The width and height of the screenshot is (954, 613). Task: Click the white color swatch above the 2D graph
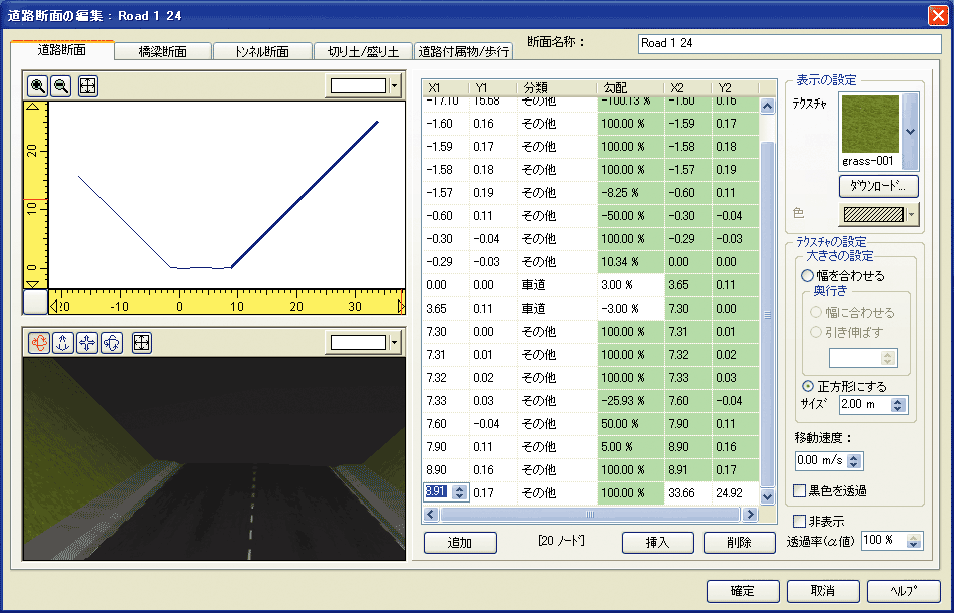358,86
